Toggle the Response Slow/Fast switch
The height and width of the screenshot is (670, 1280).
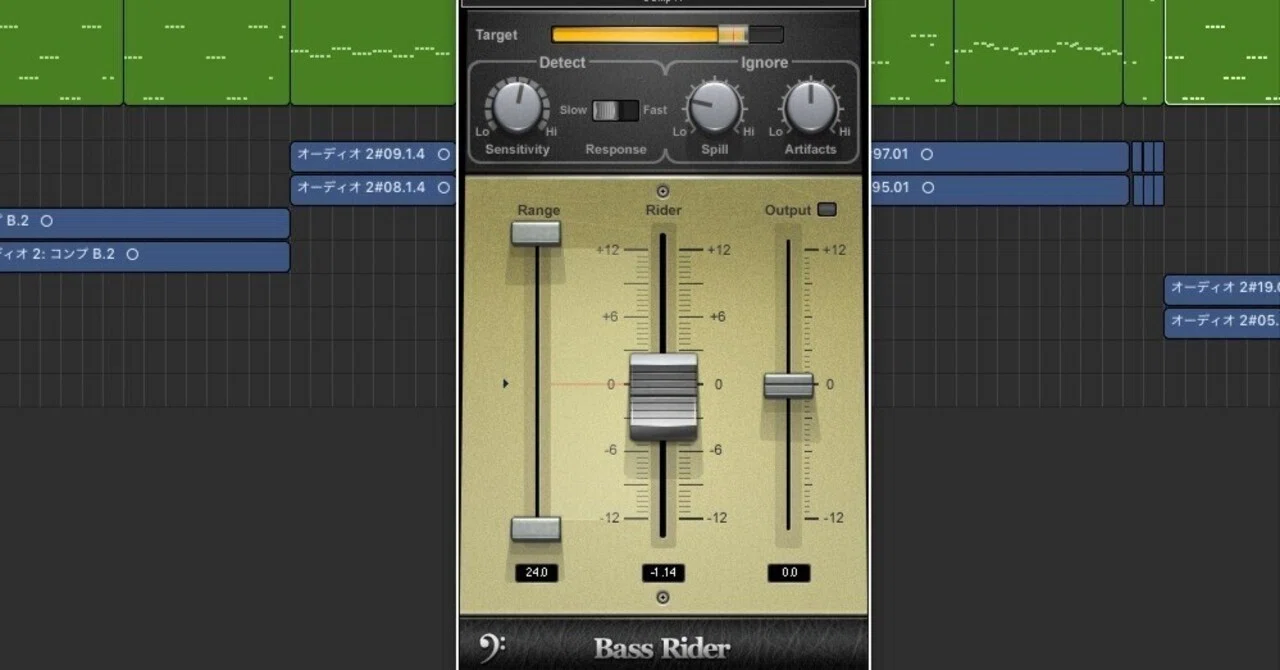tap(615, 110)
